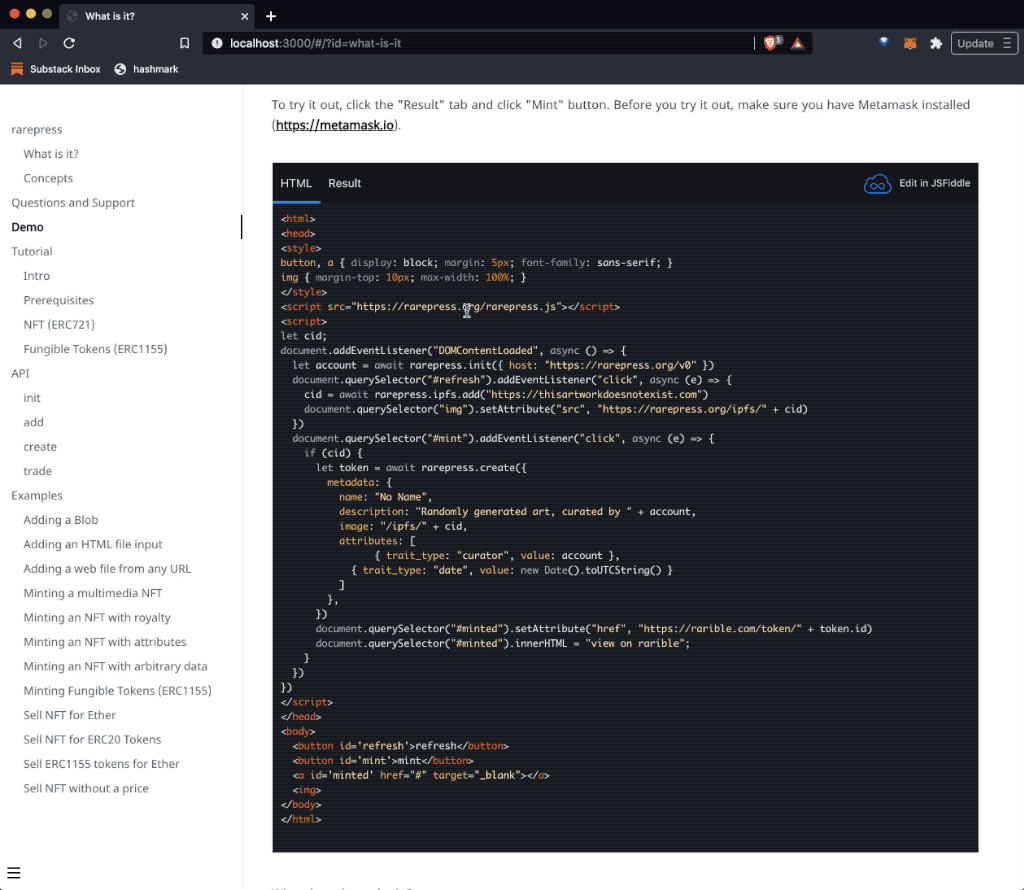Open the init API entry

[32, 398]
